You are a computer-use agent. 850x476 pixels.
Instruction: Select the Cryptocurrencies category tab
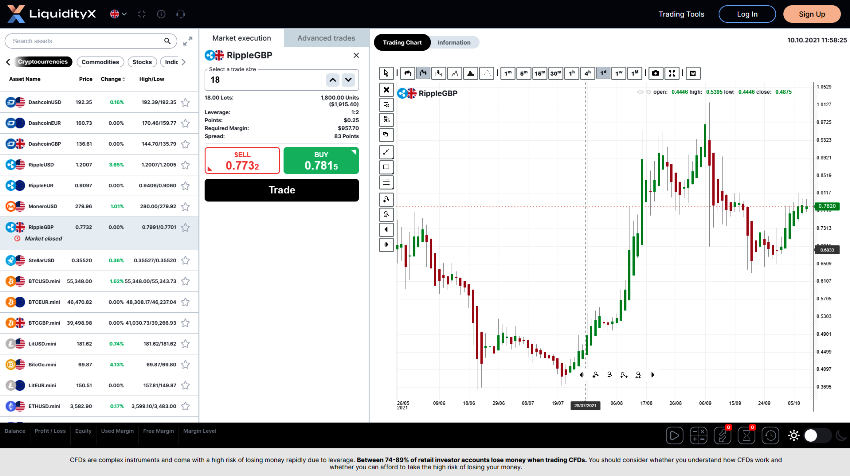click(43, 62)
